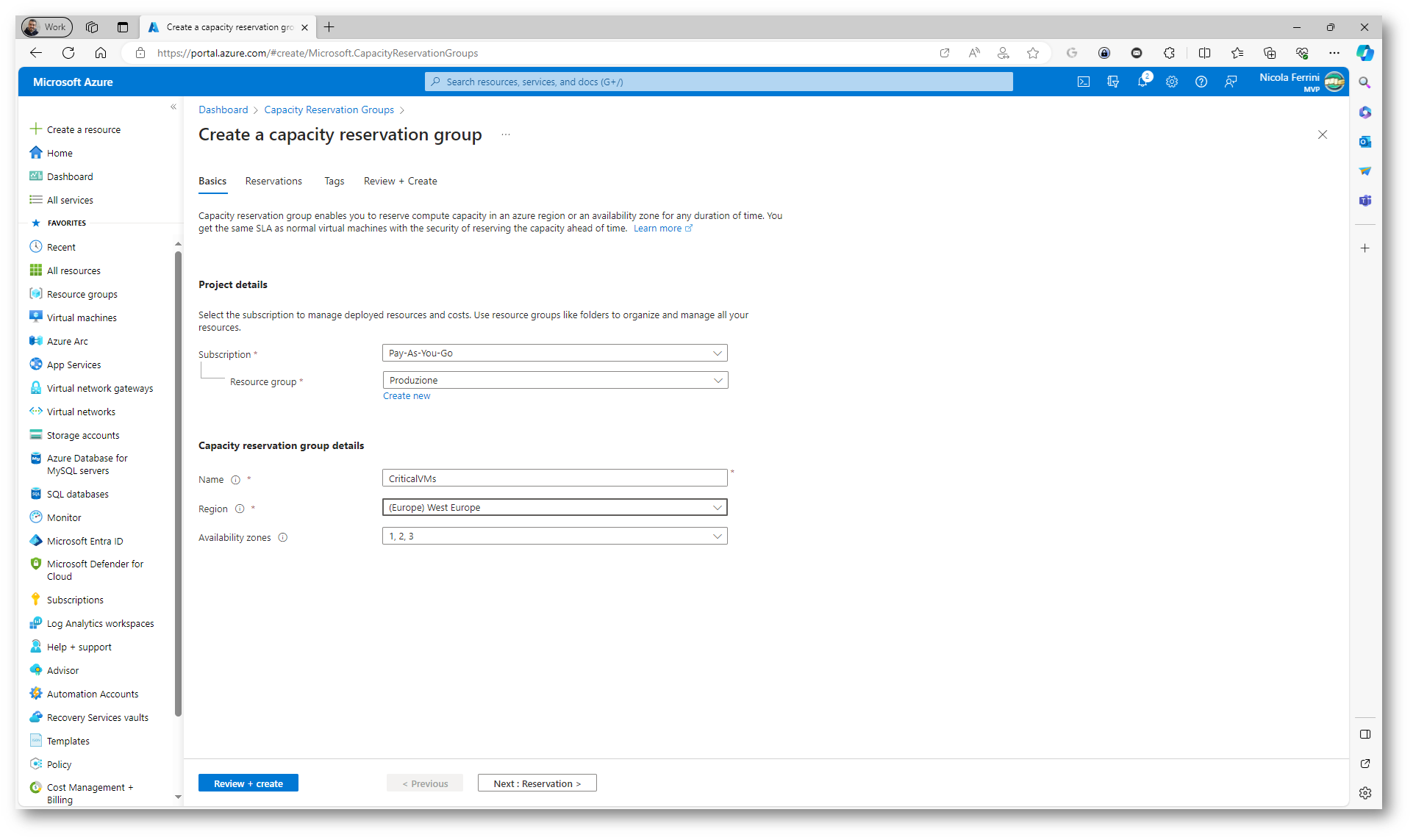Switch to the Reservations tab
The height and width of the screenshot is (840, 1413).
click(x=273, y=181)
